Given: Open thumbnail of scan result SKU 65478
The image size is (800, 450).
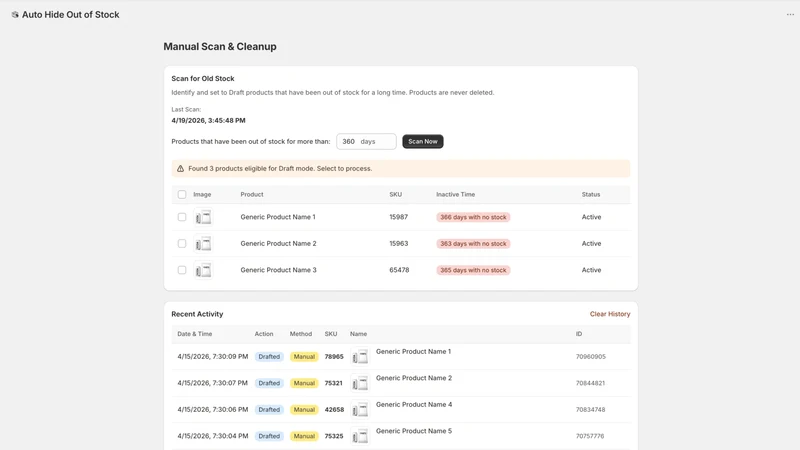Looking at the screenshot, I should coord(203,270).
